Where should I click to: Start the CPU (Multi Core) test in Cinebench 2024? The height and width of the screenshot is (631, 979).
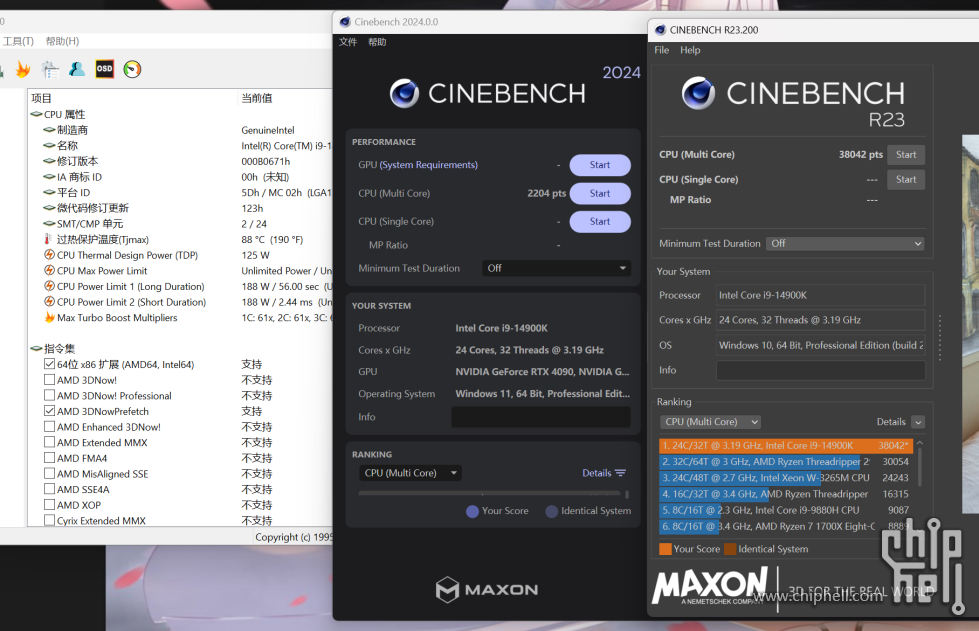point(600,193)
